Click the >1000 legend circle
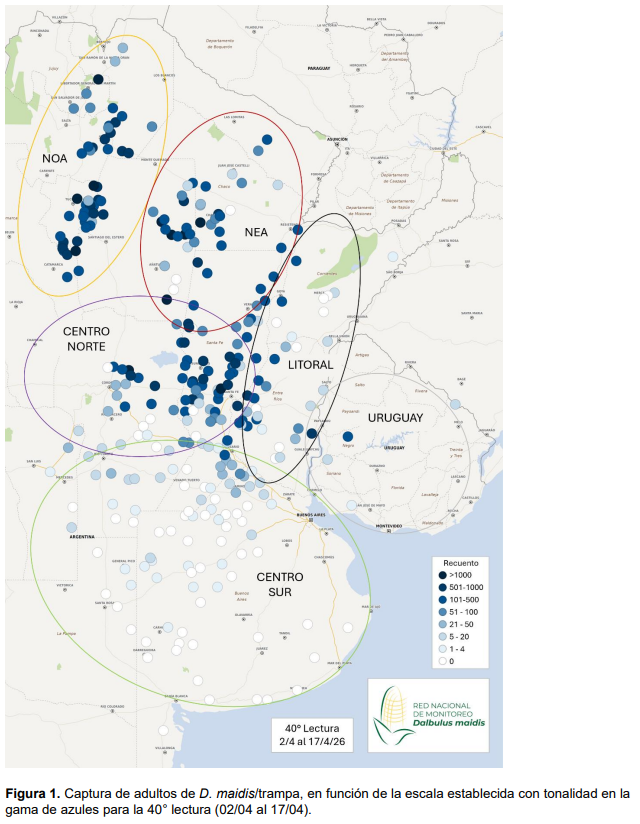Screen dimensions: 640x824 443,576
